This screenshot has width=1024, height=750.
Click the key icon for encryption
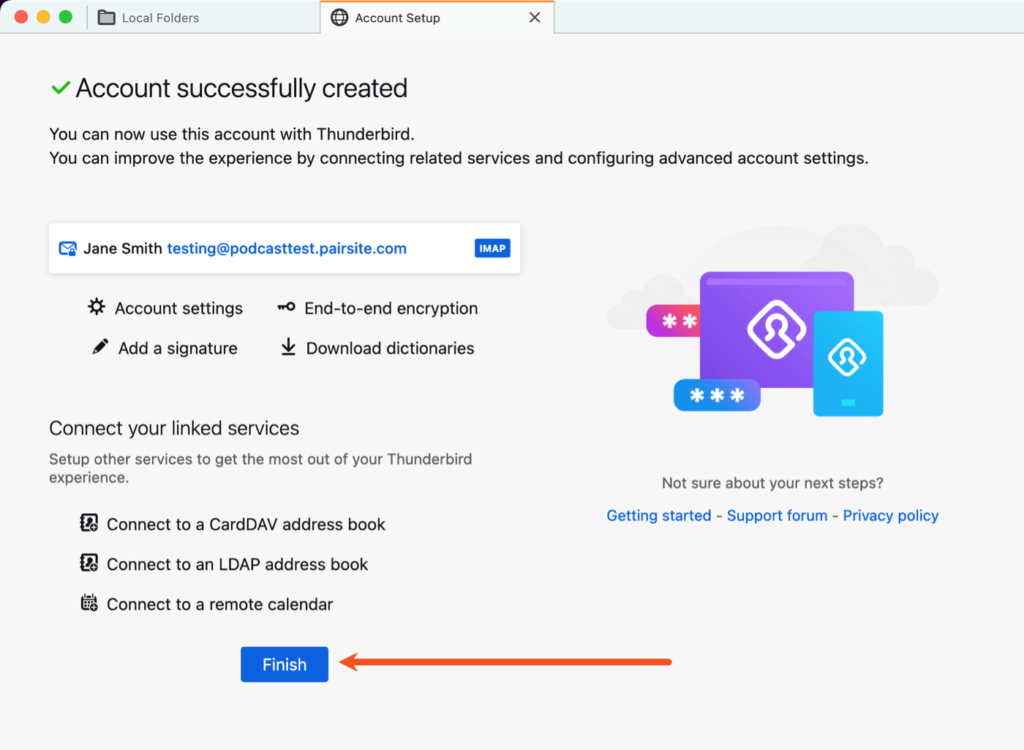286,307
